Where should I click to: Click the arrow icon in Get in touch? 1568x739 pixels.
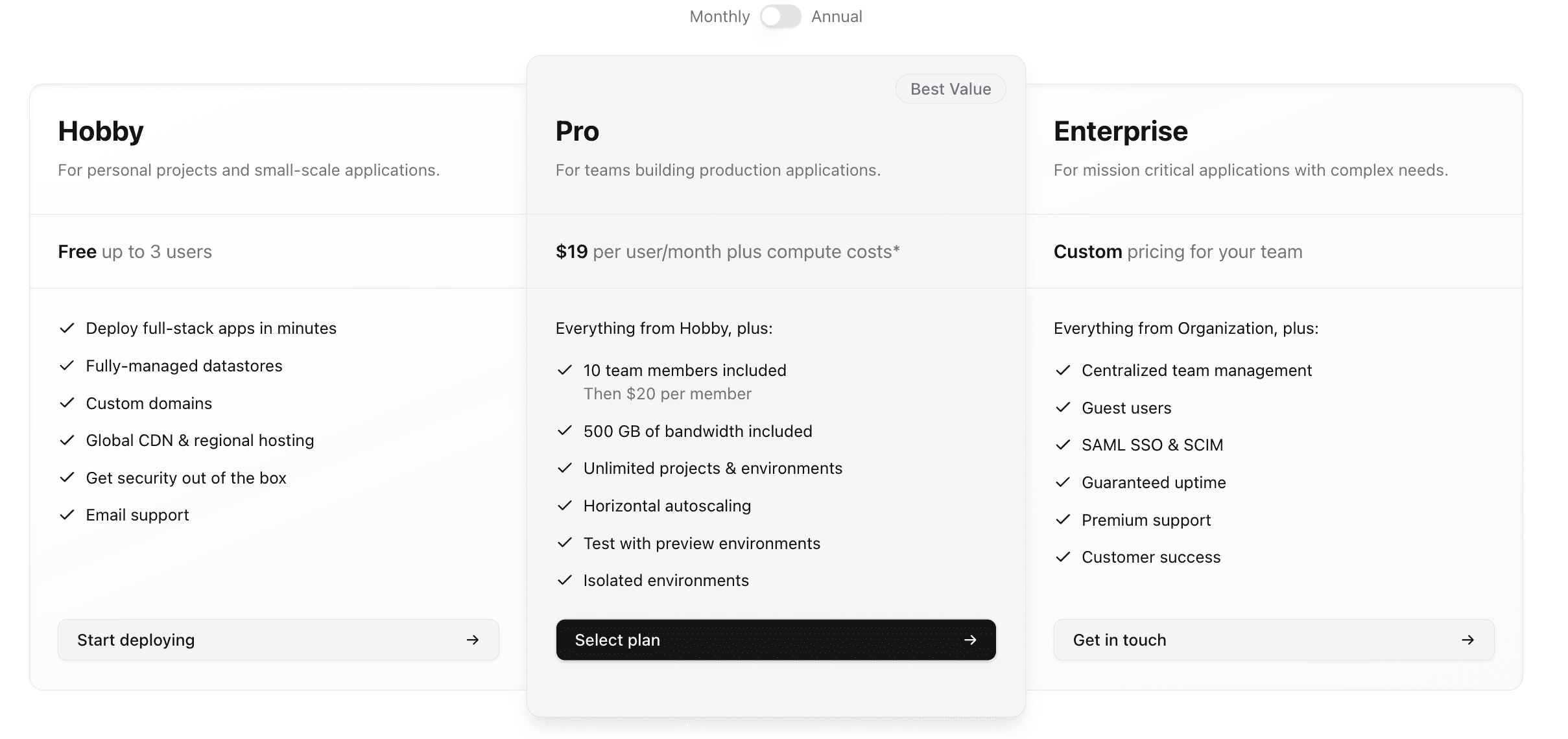pos(1468,640)
